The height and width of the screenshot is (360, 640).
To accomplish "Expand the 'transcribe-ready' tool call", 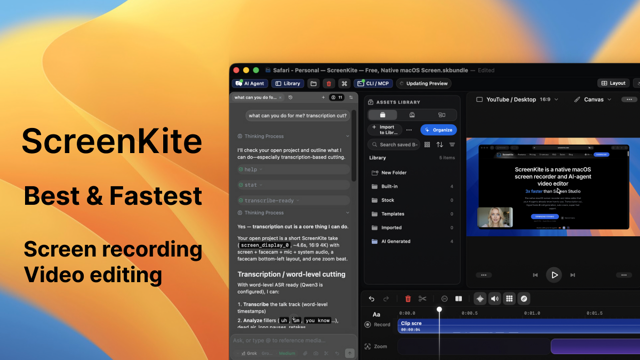I will click(293, 200).
